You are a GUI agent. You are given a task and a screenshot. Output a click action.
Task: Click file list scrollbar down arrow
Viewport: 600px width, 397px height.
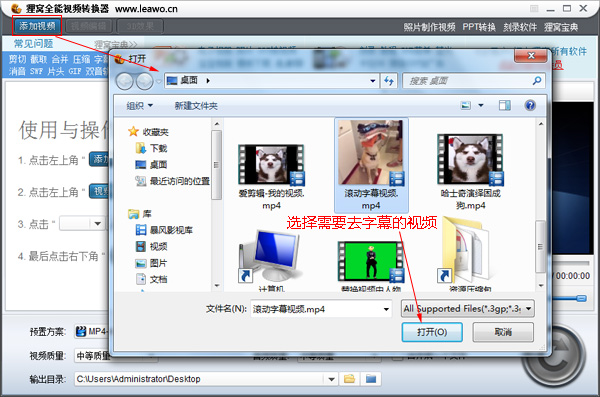click(x=541, y=286)
